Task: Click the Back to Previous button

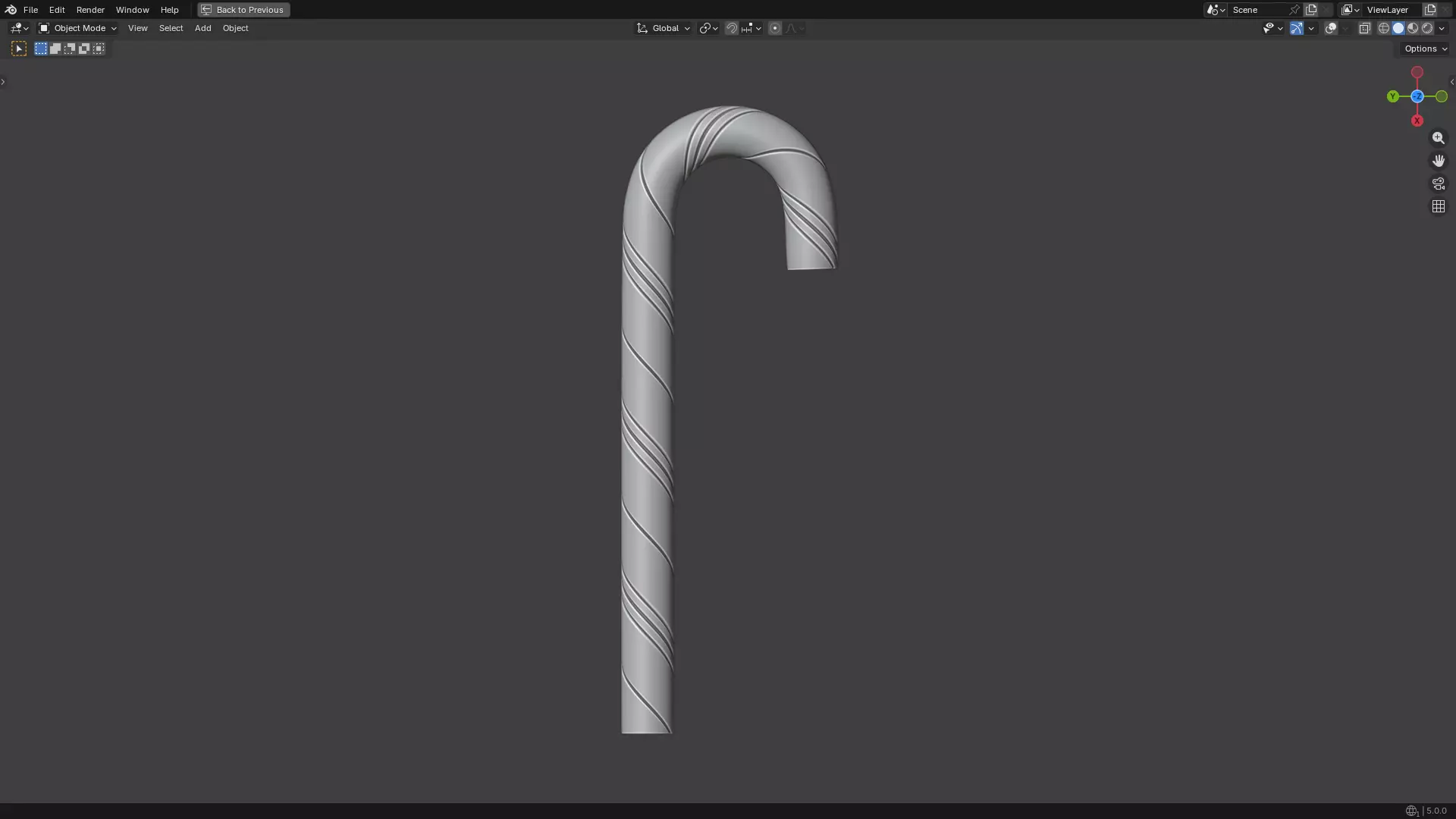Action: pyautogui.click(x=243, y=10)
